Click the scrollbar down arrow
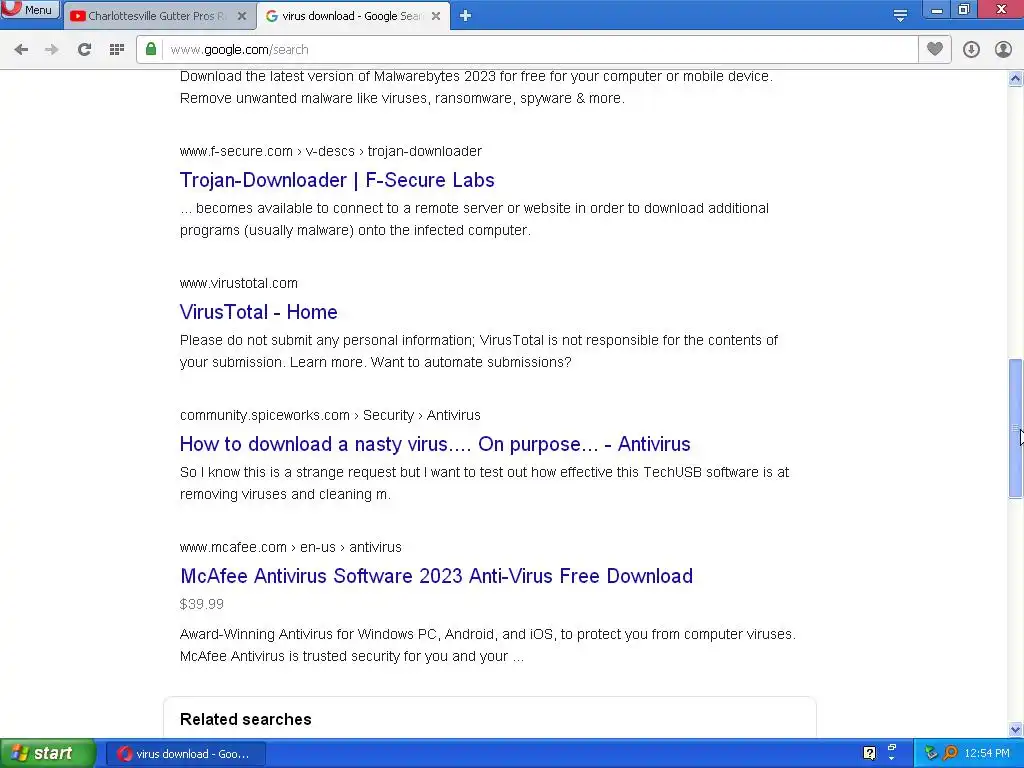Screen dimensions: 1024x768 pyautogui.click(x=1015, y=729)
